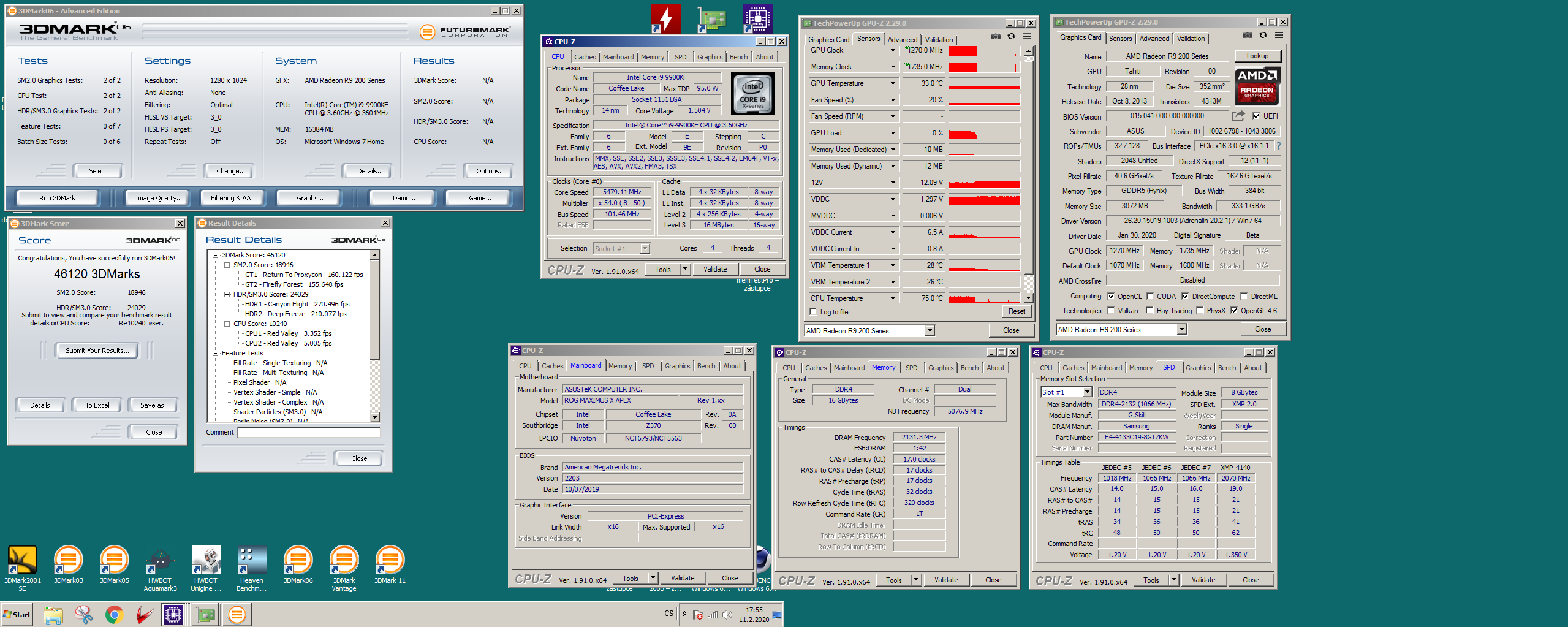Viewport: 1568px width, 627px height.
Task: Open 3DMark06 desktop shortcut
Action: pos(298,564)
